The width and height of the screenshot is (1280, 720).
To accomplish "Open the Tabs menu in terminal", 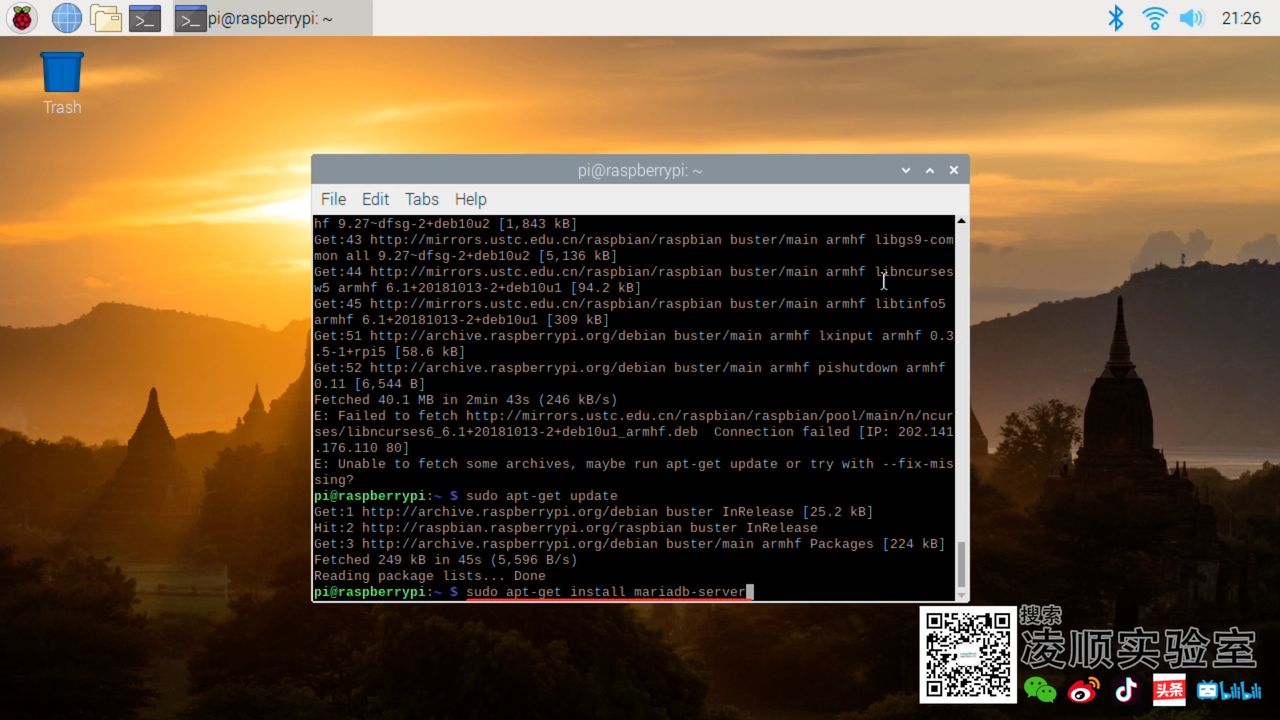I will point(421,199).
